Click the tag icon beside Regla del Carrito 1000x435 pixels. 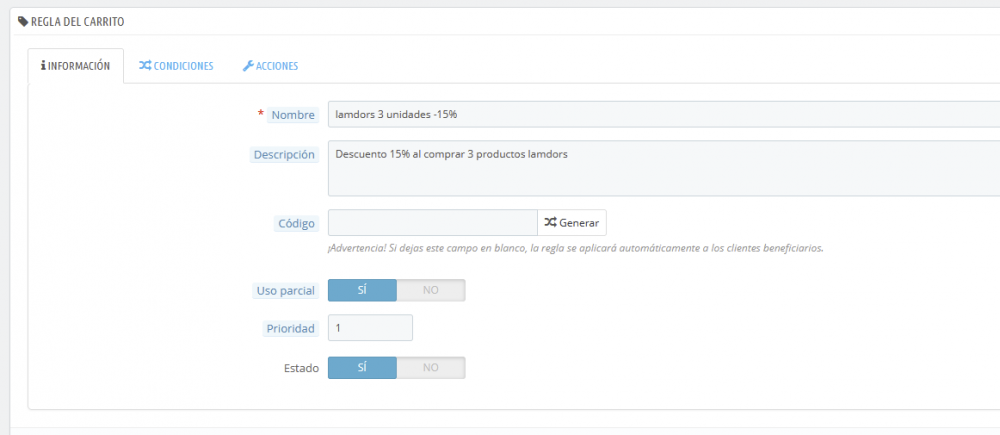24,21
